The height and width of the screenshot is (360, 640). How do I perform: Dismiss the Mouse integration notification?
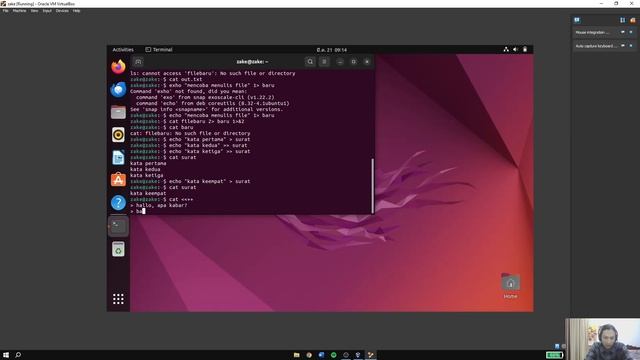tap(631, 32)
